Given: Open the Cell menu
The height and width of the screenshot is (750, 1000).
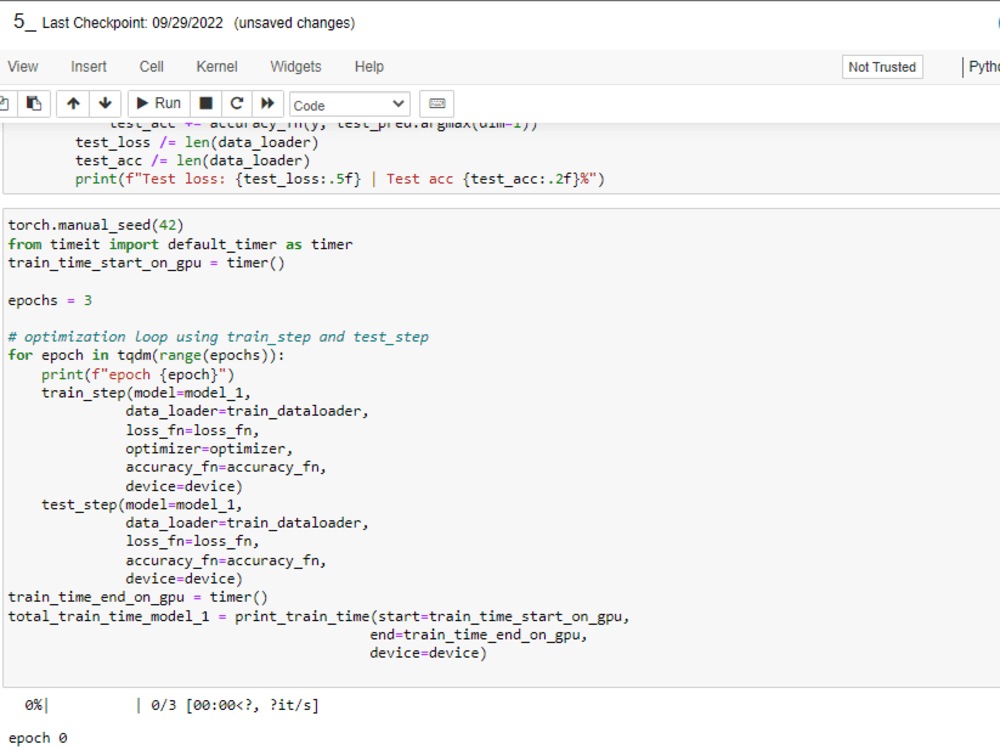Looking at the screenshot, I should [x=152, y=67].
